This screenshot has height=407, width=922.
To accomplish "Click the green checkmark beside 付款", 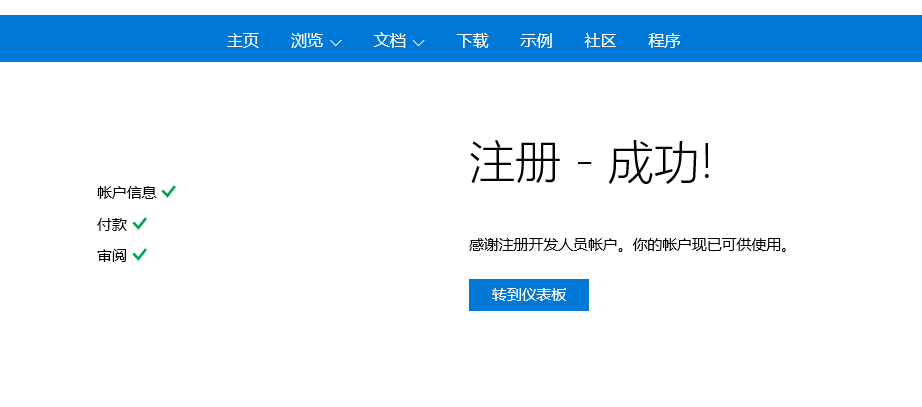I will point(139,223).
